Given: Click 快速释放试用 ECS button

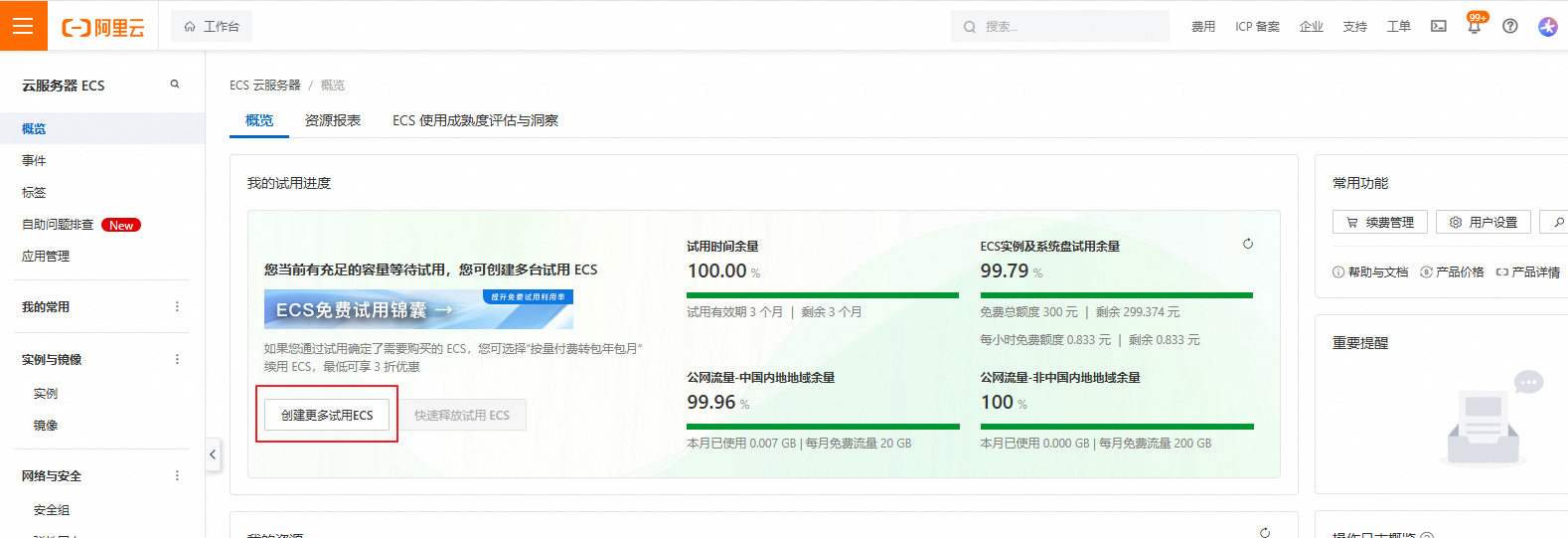Looking at the screenshot, I should (462, 415).
